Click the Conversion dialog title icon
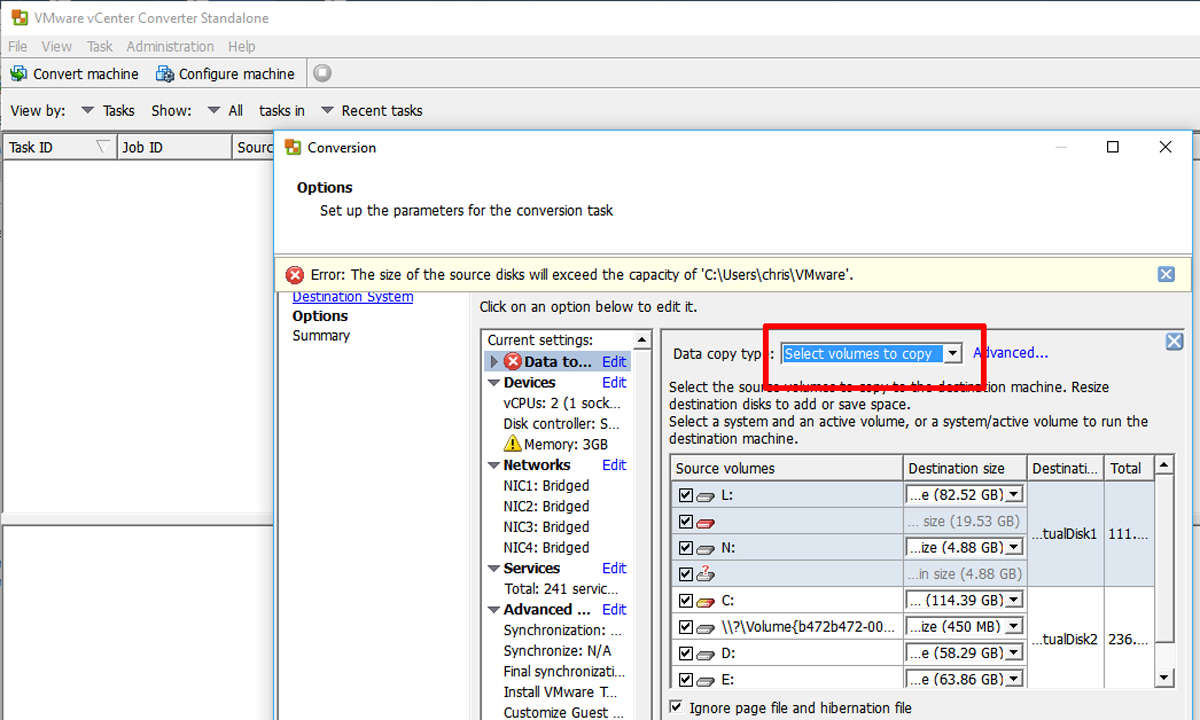Screen dimensions: 1200x720 [x=293, y=147]
